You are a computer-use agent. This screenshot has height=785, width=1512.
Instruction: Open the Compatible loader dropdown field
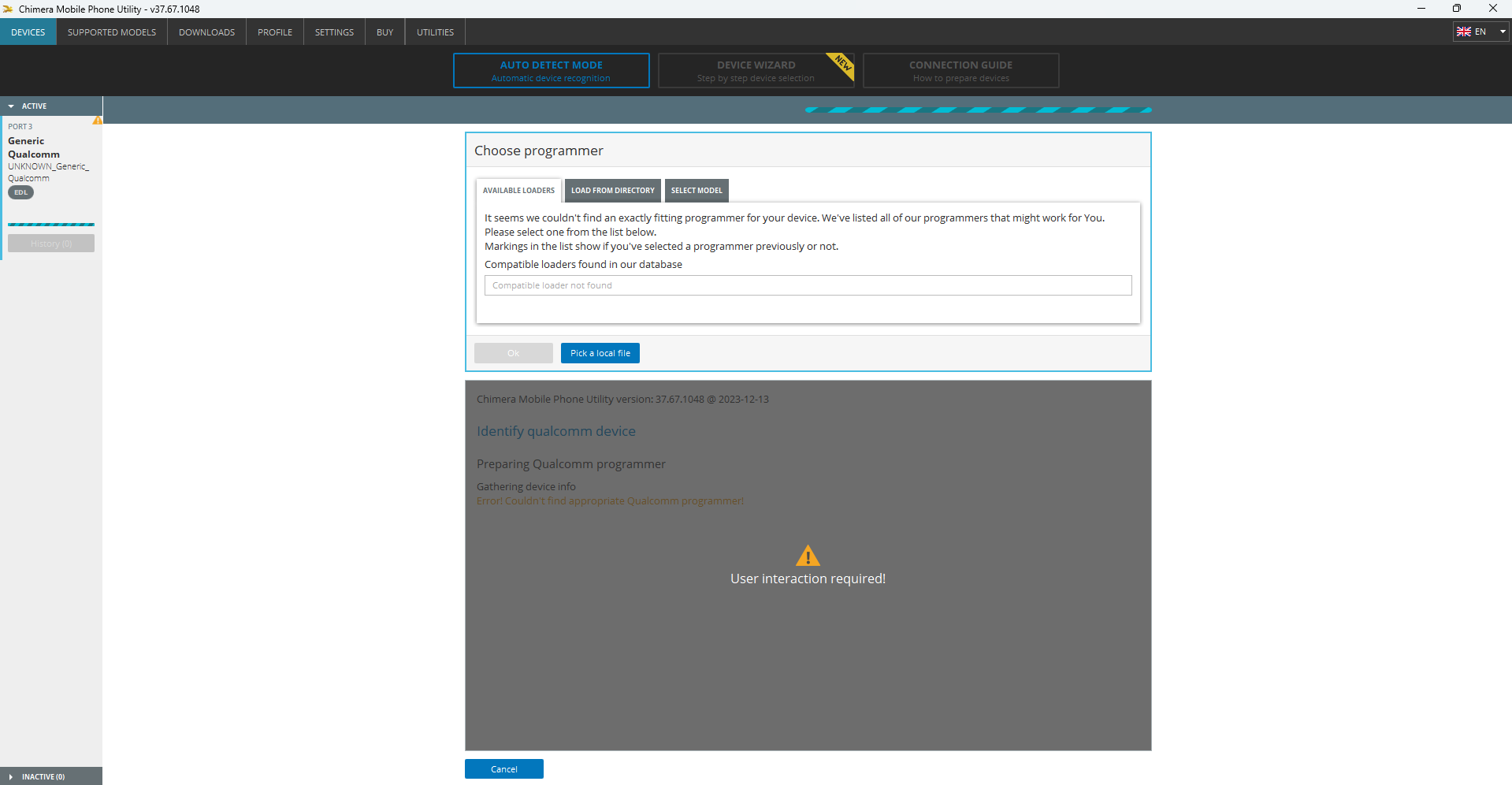click(808, 285)
